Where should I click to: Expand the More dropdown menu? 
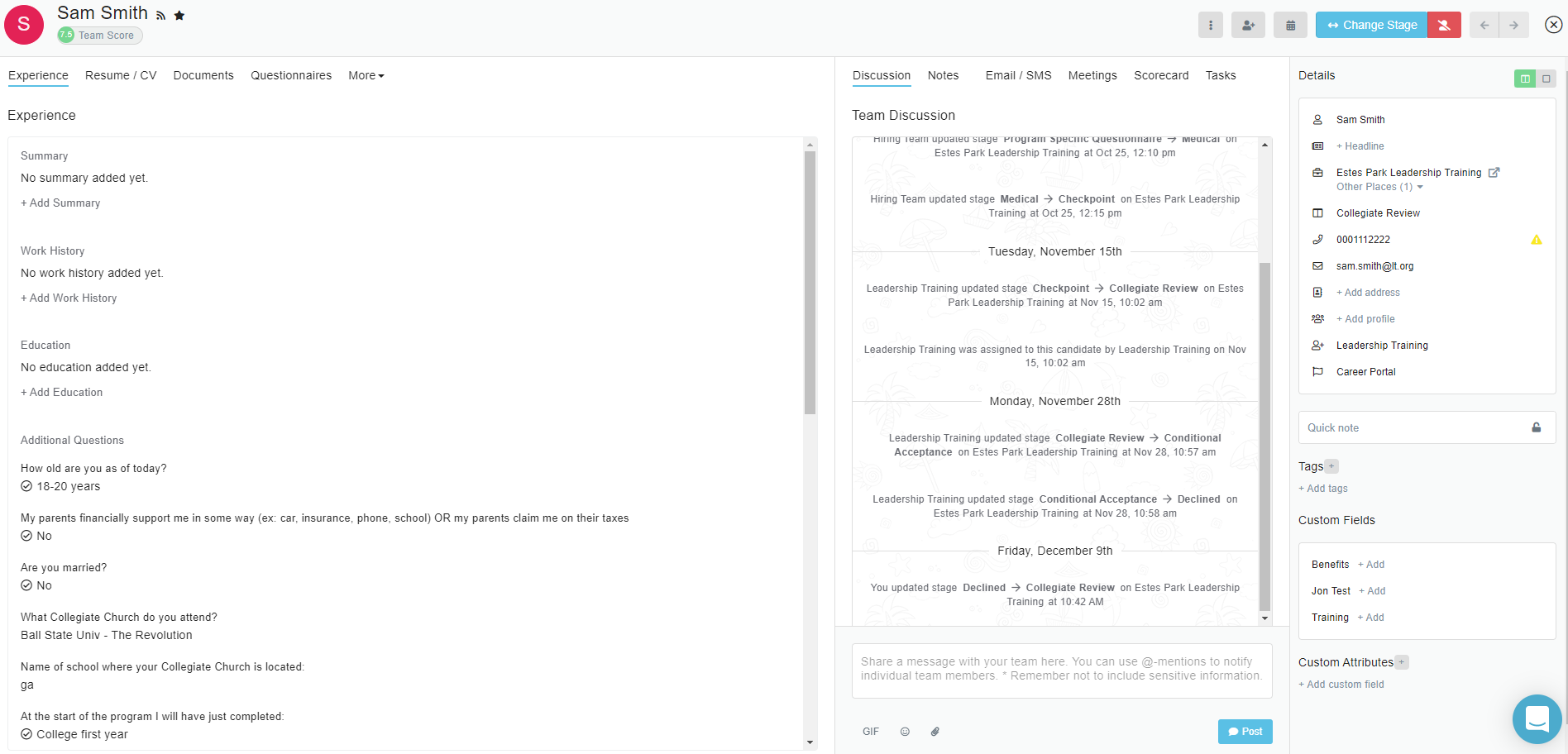(x=366, y=75)
